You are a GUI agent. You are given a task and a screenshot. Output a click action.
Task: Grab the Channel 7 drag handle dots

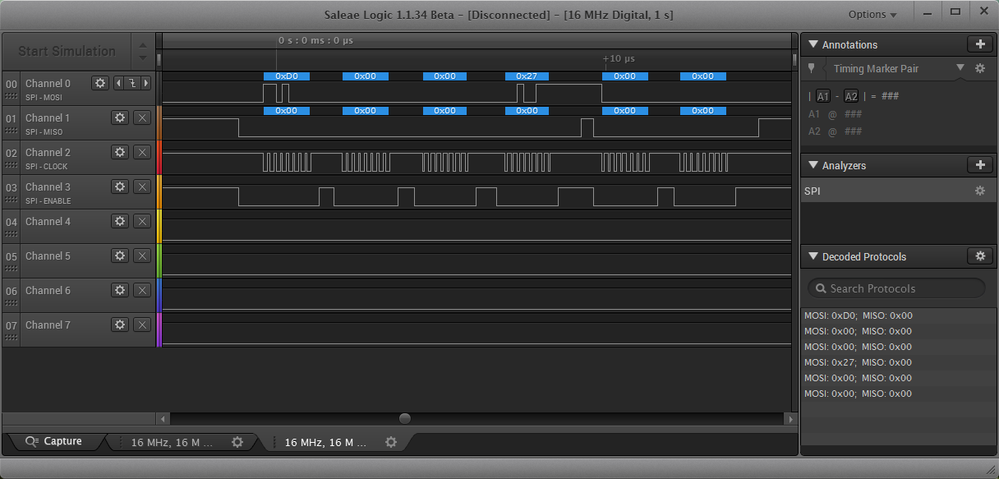point(11,338)
